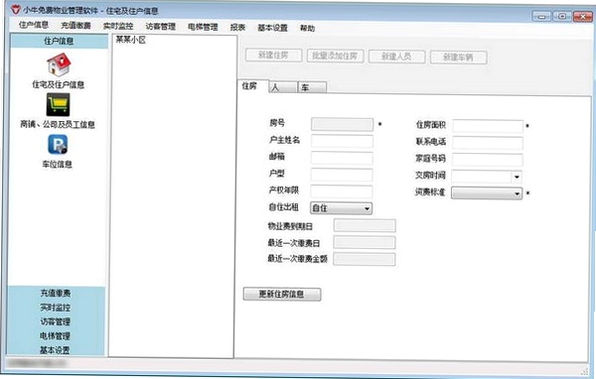The width and height of the screenshot is (596, 379).
Task: Focus the 邮箱 input field
Action: [342, 158]
